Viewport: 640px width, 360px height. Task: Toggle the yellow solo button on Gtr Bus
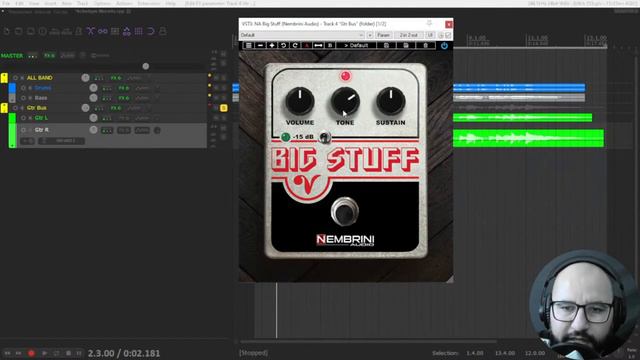pyautogui.click(x=224, y=108)
